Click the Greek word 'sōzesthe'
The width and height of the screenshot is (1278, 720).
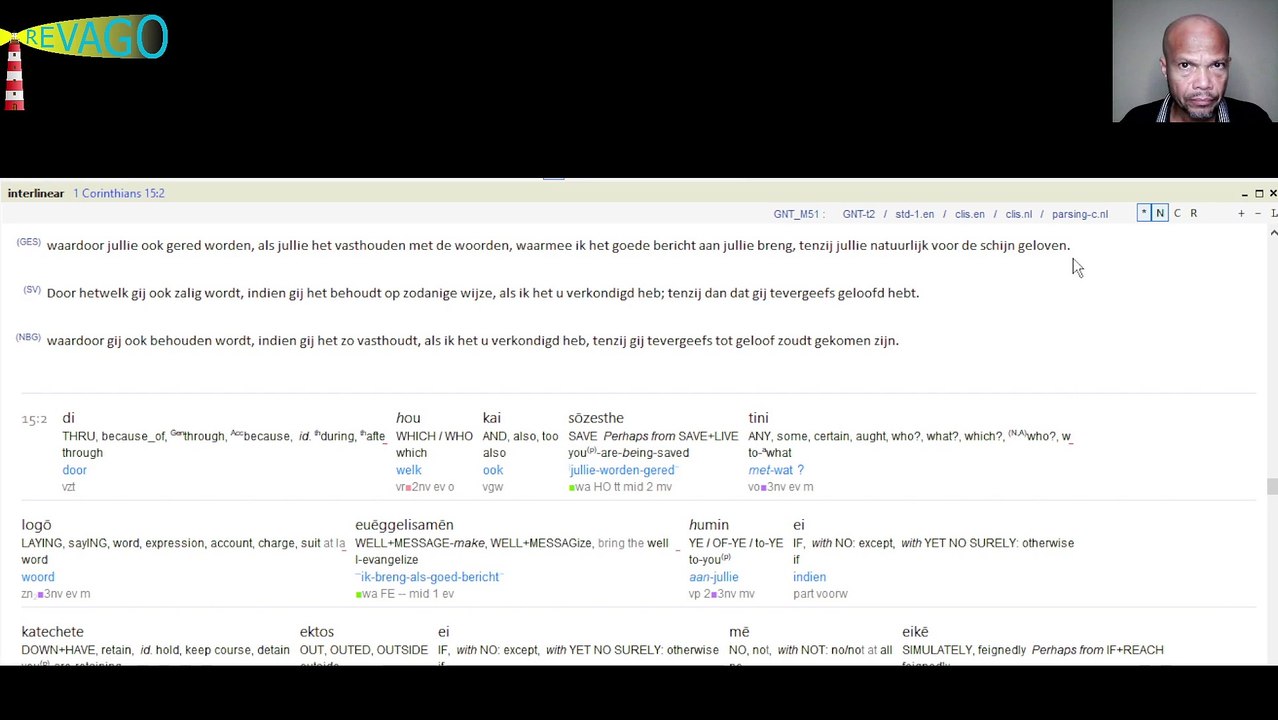click(x=595, y=418)
